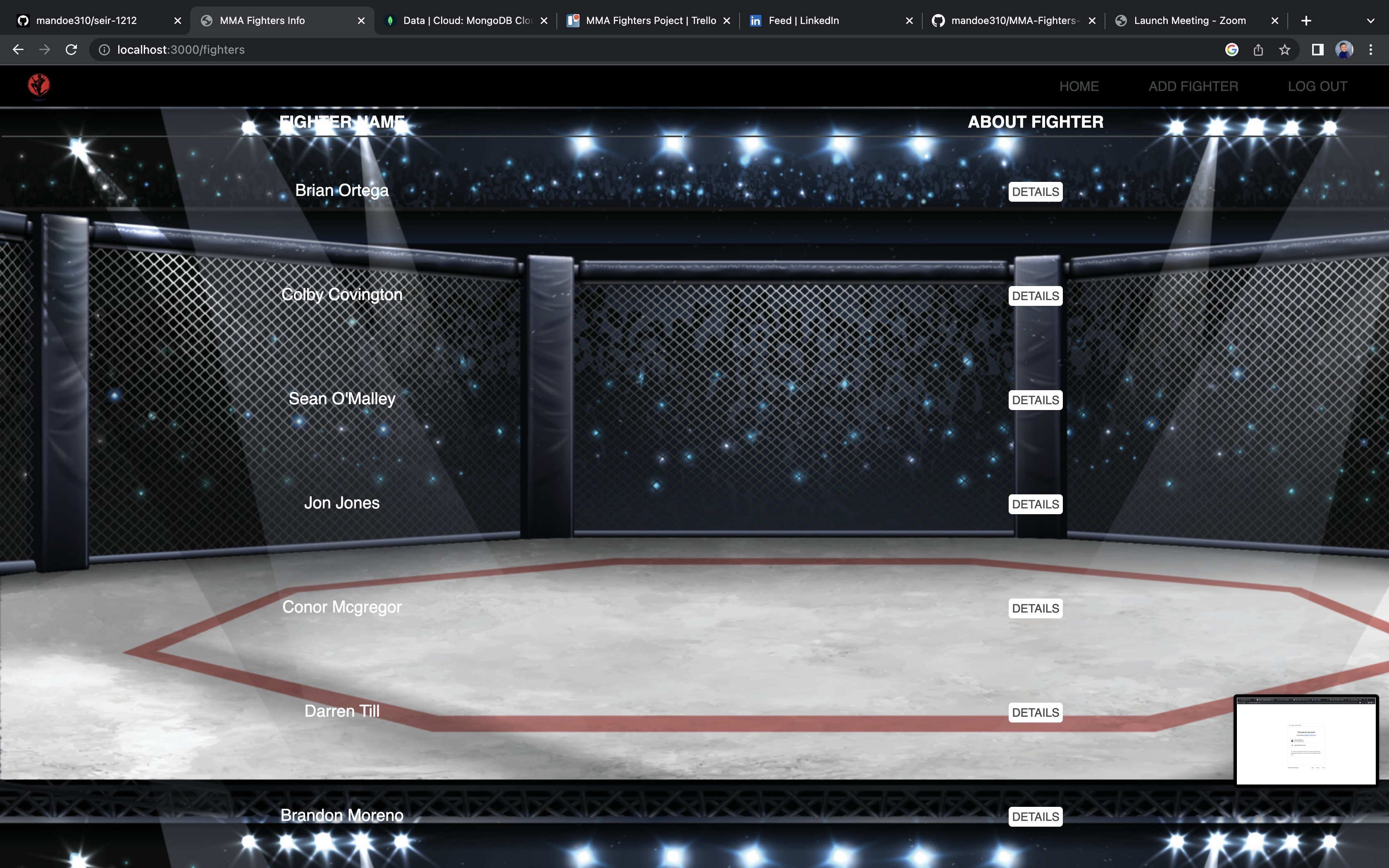This screenshot has width=1389, height=868.
Task: Click the share page icon
Action: 1258,50
